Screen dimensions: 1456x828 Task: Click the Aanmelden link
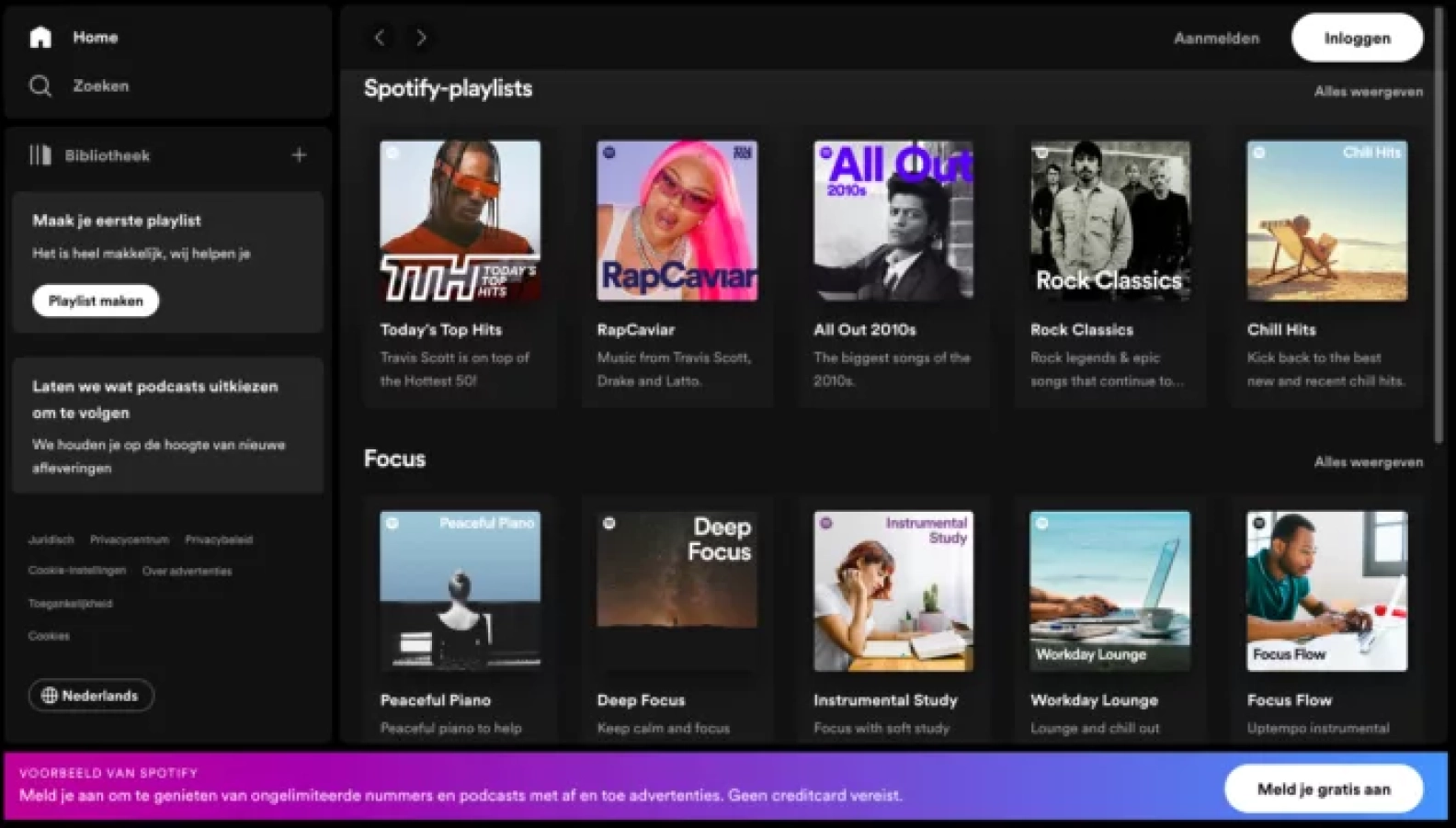coord(1216,39)
